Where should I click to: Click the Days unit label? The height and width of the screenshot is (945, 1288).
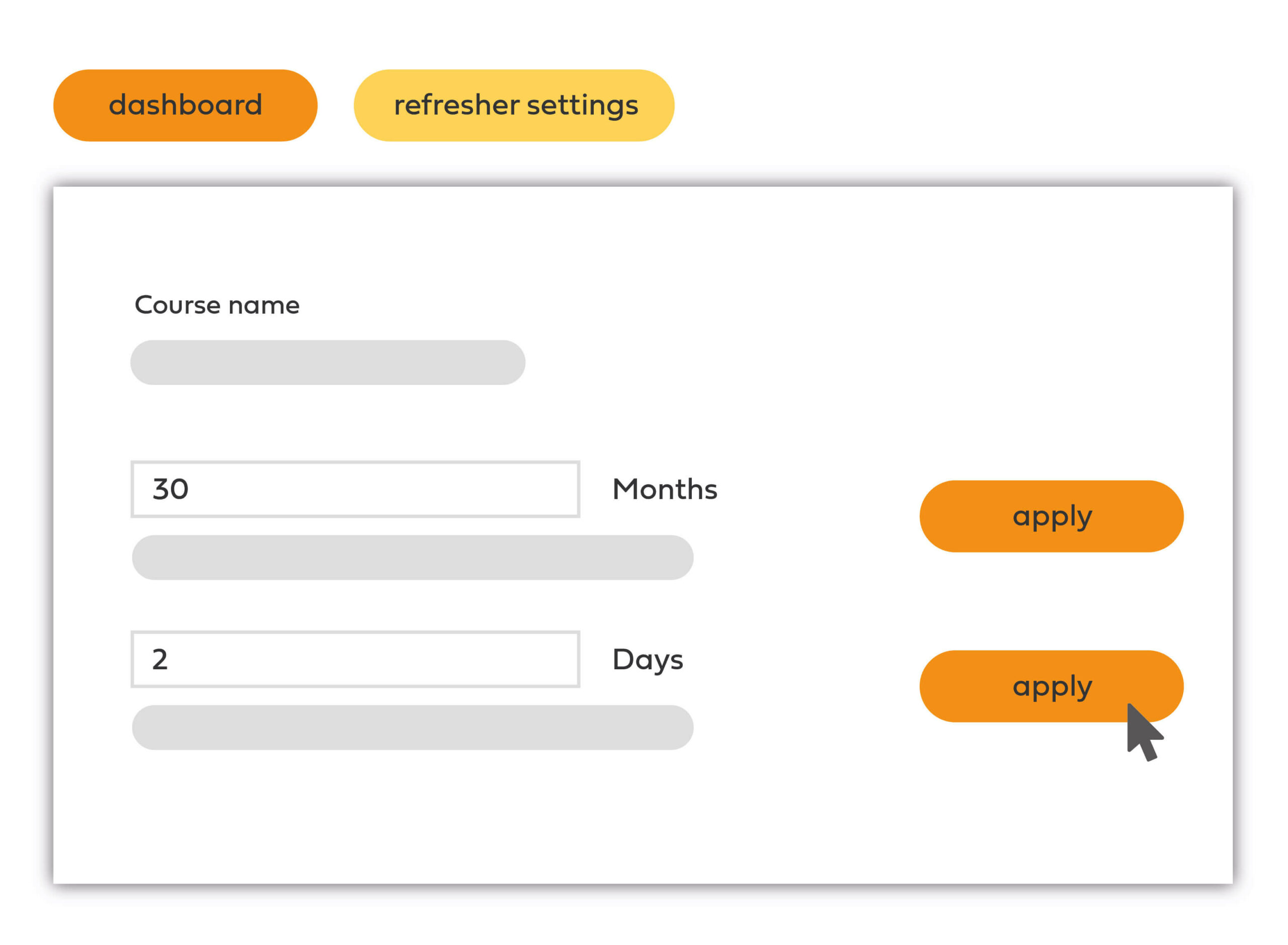[x=648, y=660]
